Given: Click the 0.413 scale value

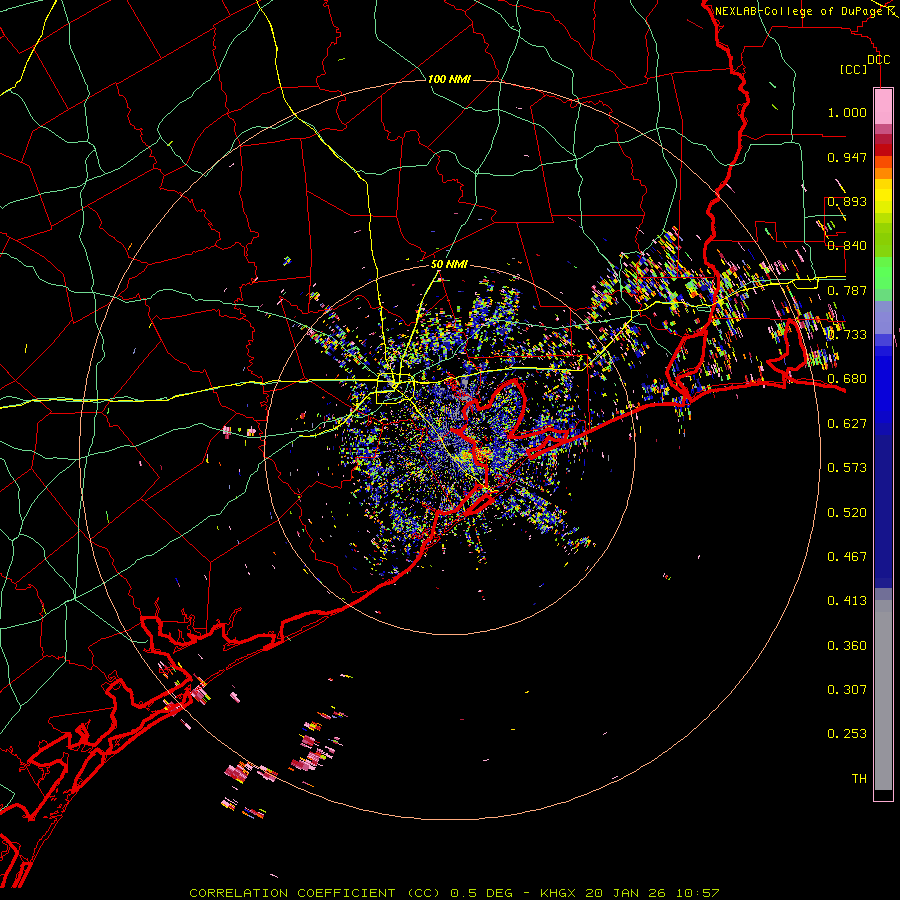Looking at the screenshot, I should pos(847,601).
